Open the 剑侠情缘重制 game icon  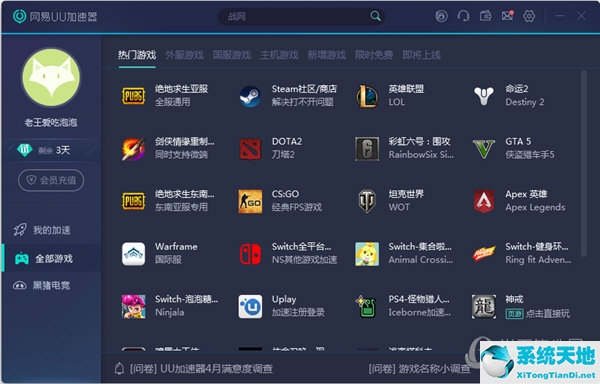(134, 148)
